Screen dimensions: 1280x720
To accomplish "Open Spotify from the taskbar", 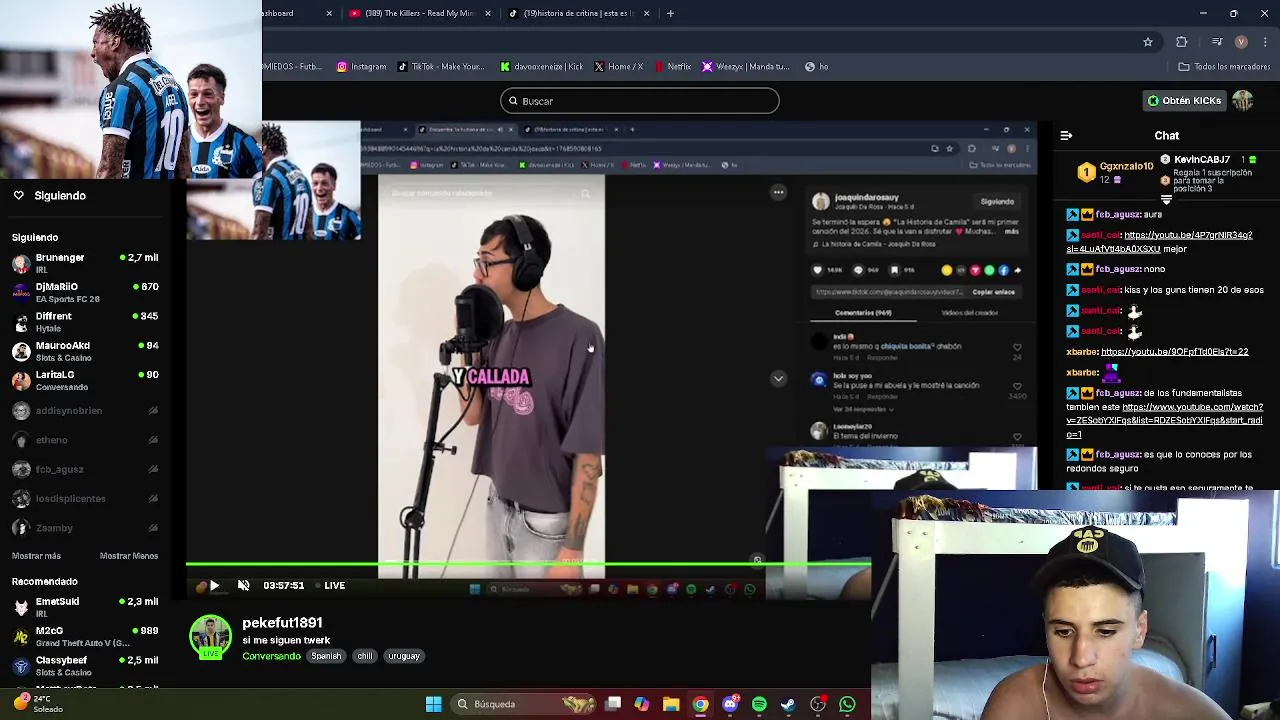I will coord(759,704).
